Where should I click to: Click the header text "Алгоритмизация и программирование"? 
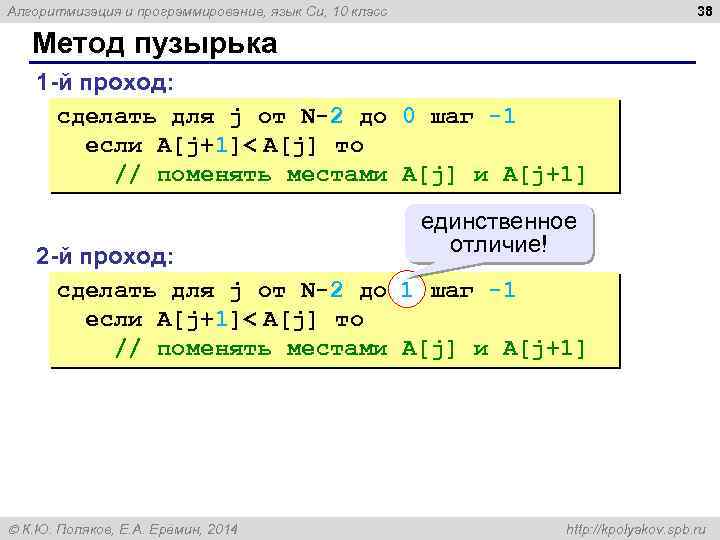pyautogui.click(x=136, y=11)
